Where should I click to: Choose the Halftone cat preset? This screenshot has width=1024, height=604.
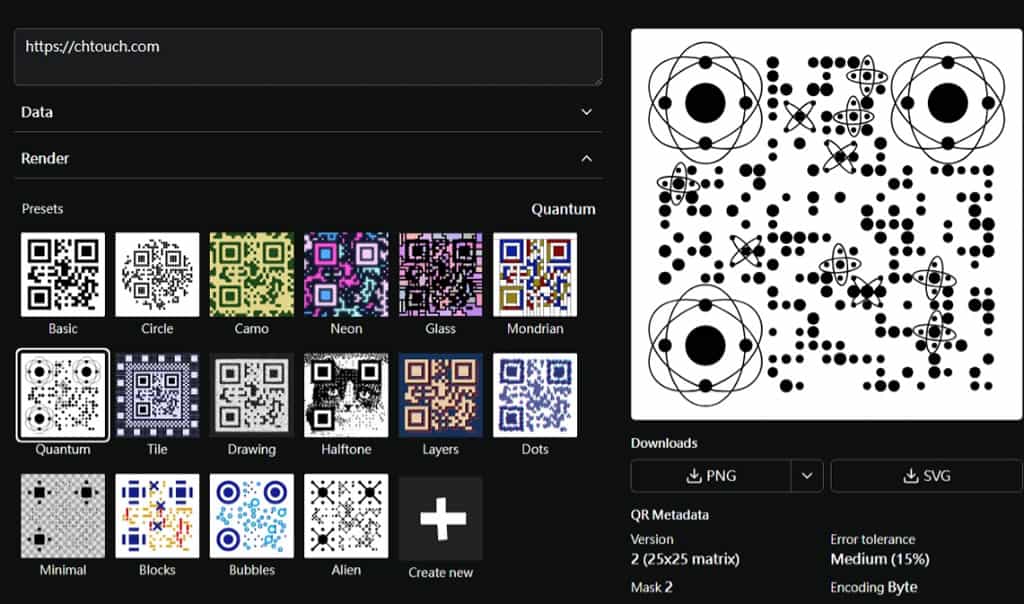tap(346, 395)
